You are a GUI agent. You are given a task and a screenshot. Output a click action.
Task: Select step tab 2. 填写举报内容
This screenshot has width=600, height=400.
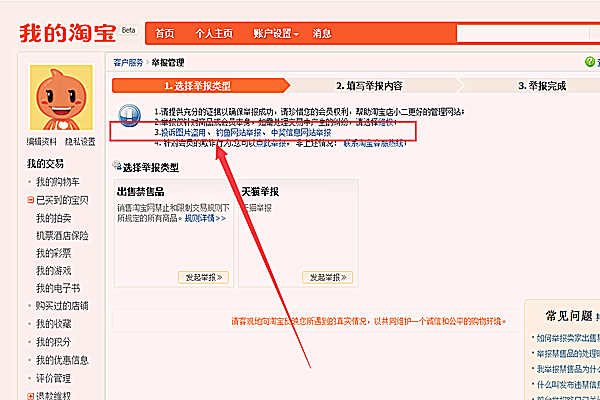pyautogui.click(x=369, y=86)
